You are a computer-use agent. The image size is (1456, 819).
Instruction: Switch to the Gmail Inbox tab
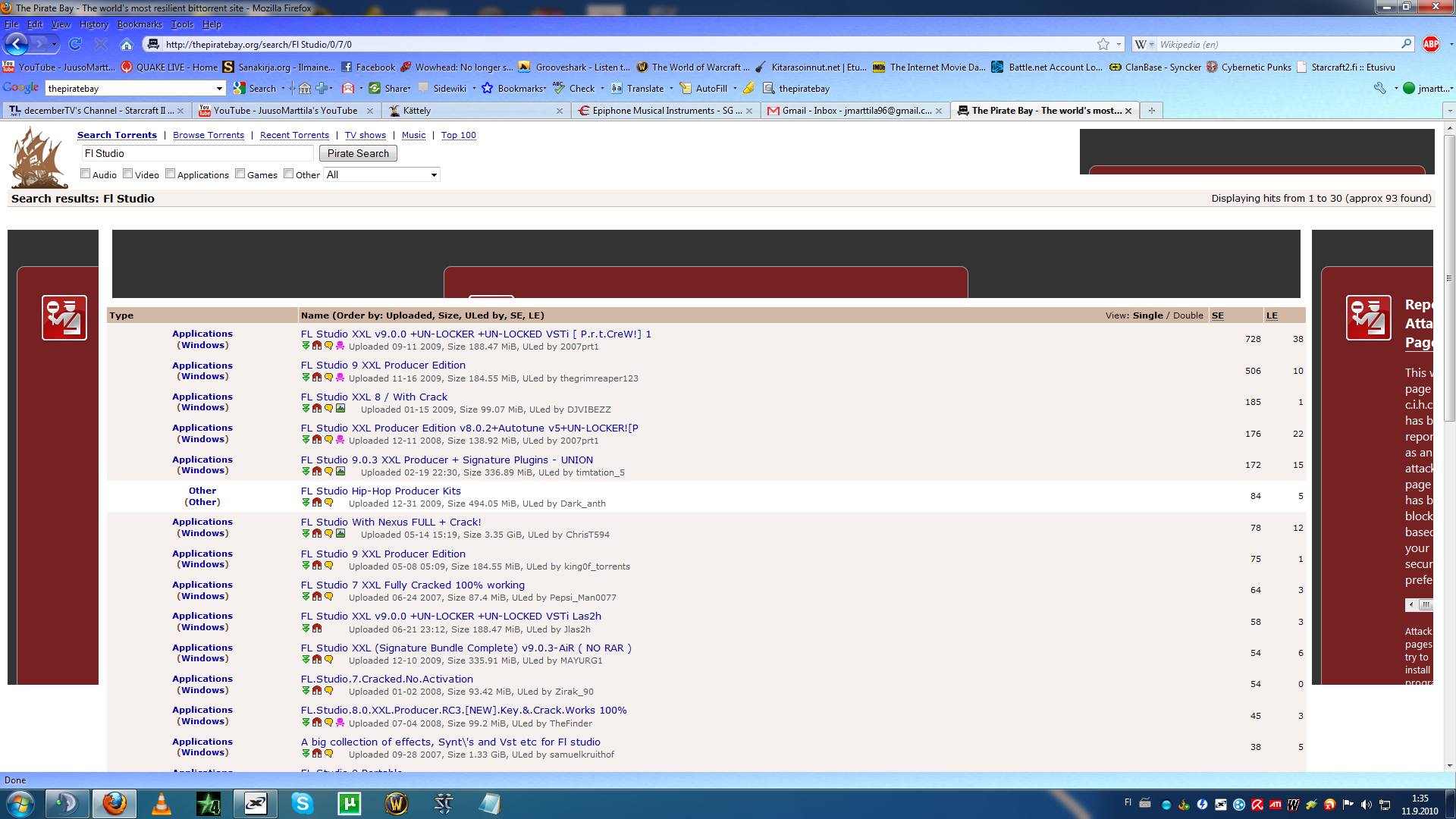tap(855, 111)
